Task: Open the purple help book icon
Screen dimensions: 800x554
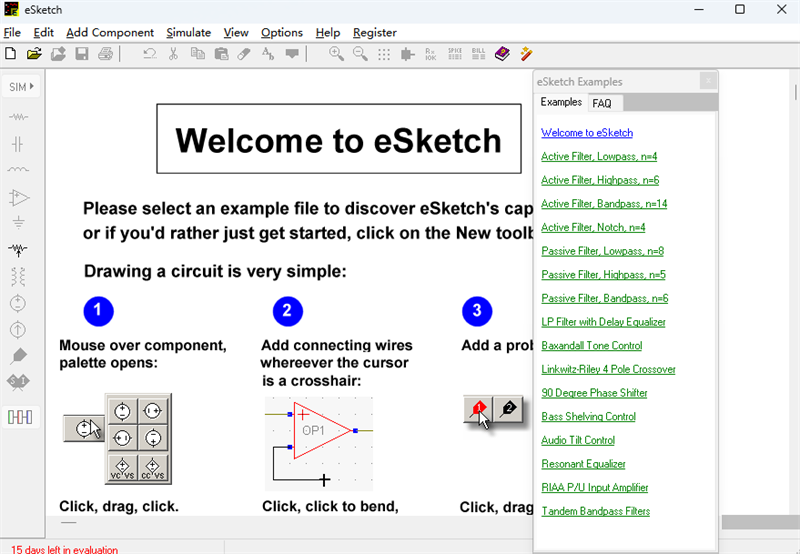Action: coord(503,54)
